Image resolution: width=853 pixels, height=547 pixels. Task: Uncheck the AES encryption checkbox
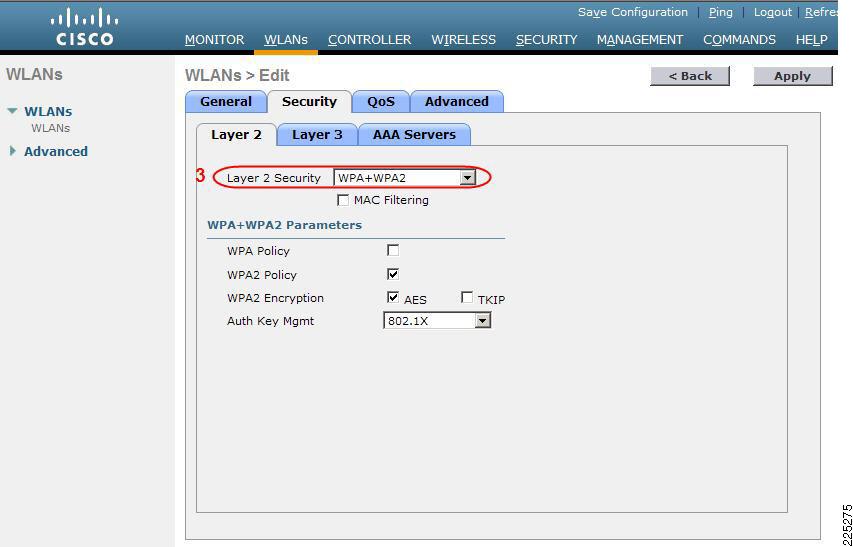click(393, 297)
